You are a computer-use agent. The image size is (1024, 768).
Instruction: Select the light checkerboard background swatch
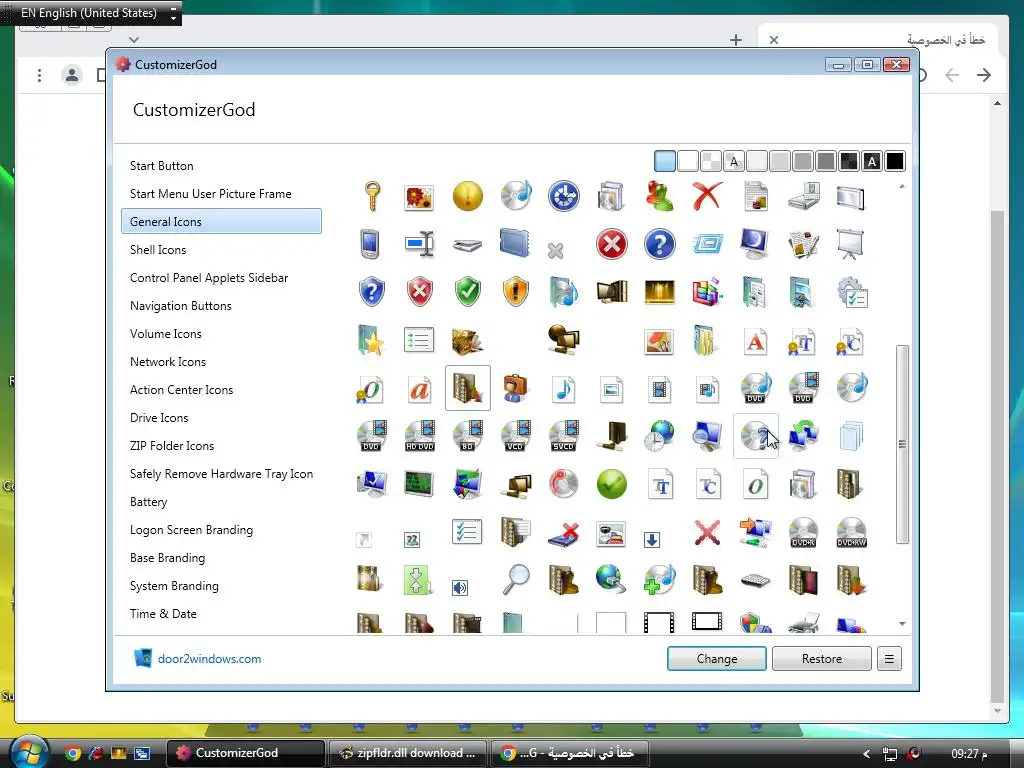point(711,161)
